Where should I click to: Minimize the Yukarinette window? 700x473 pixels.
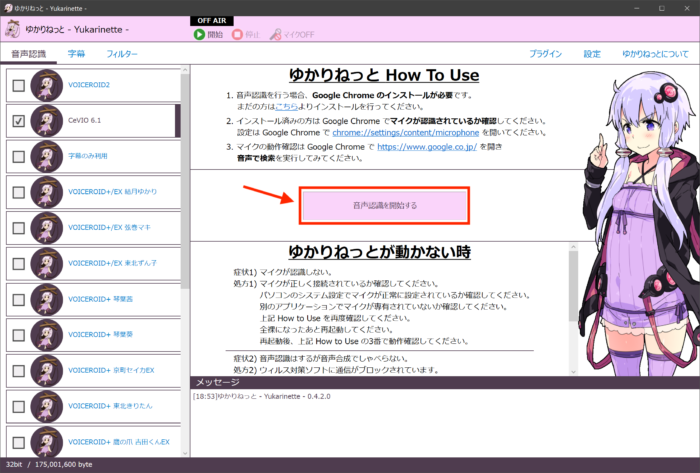[x=637, y=8]
